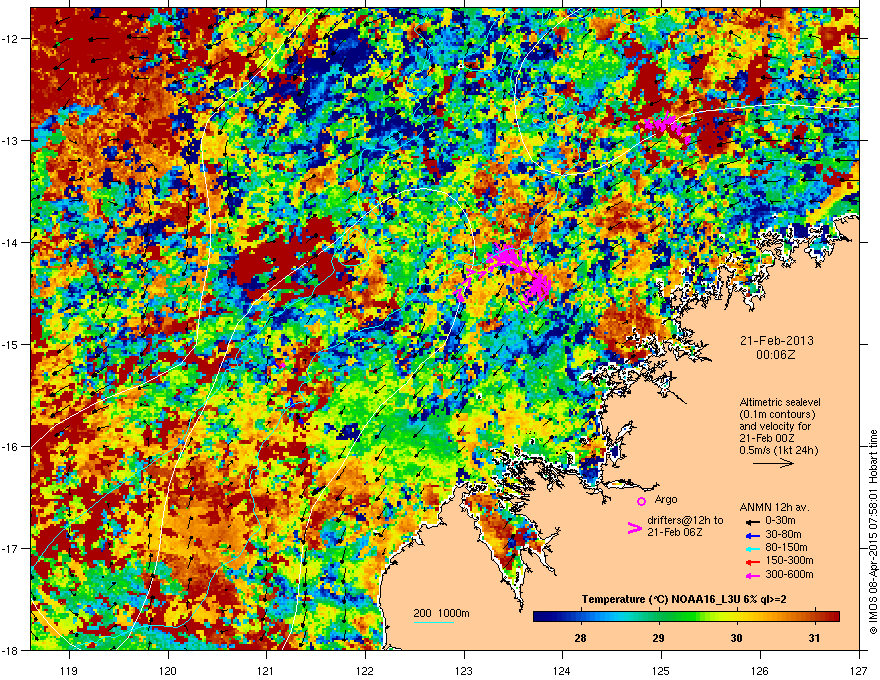
Task: Click the latitude axis label '-12'
Action: [10, 39]
